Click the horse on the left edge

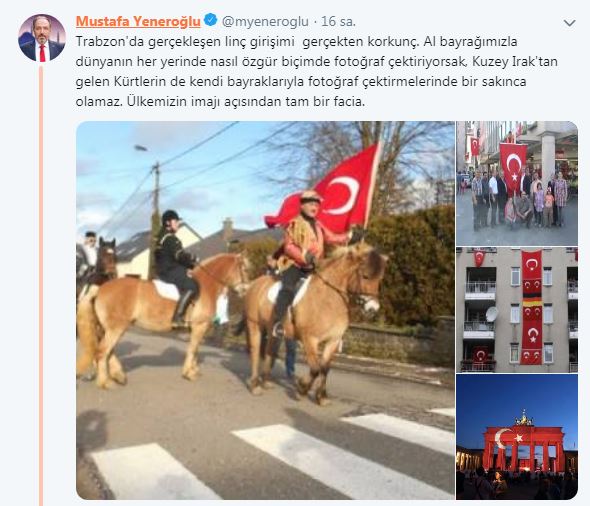[x=97, y=267]
